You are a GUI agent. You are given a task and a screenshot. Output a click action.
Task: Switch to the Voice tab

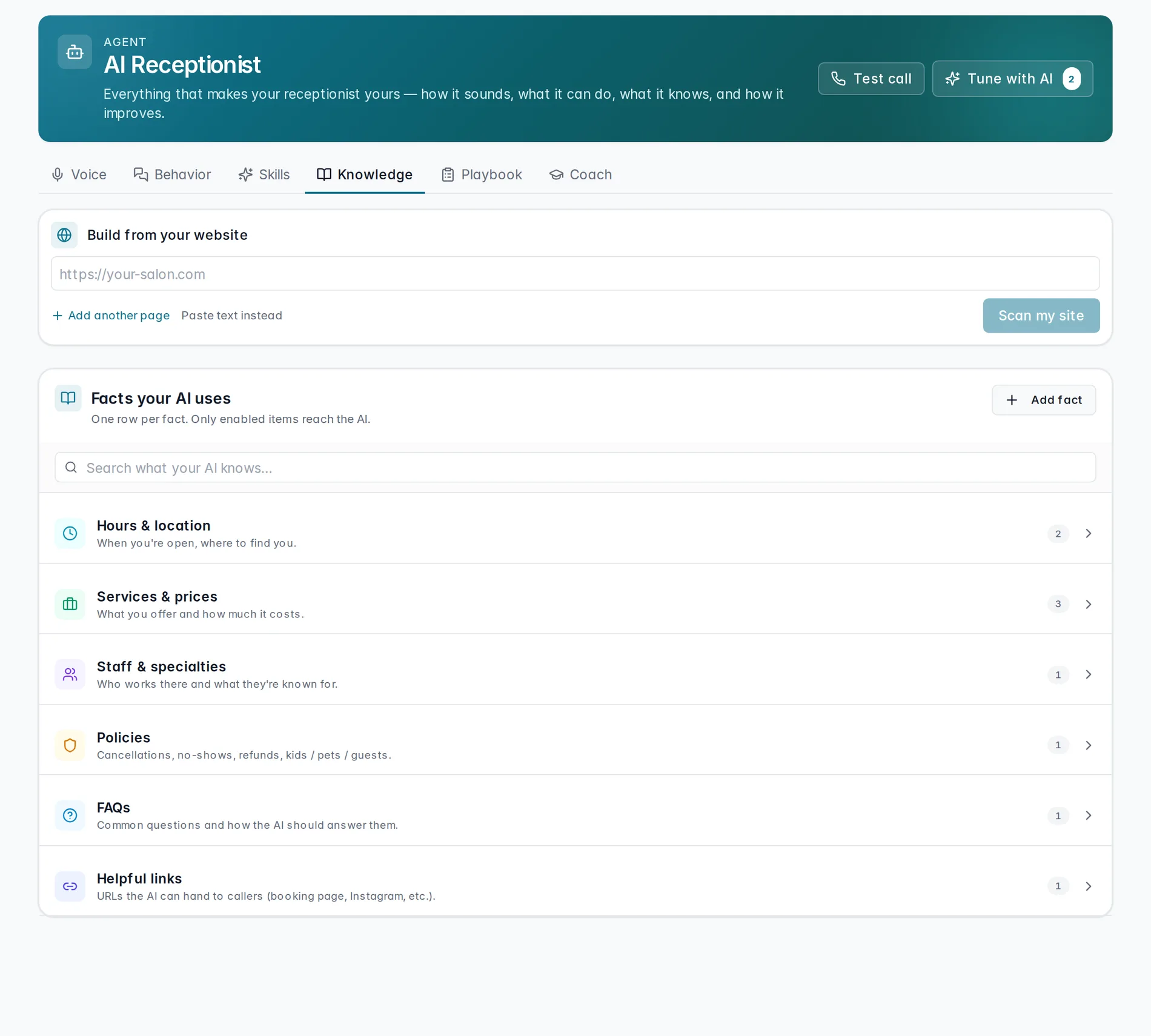tap(79, 174)
